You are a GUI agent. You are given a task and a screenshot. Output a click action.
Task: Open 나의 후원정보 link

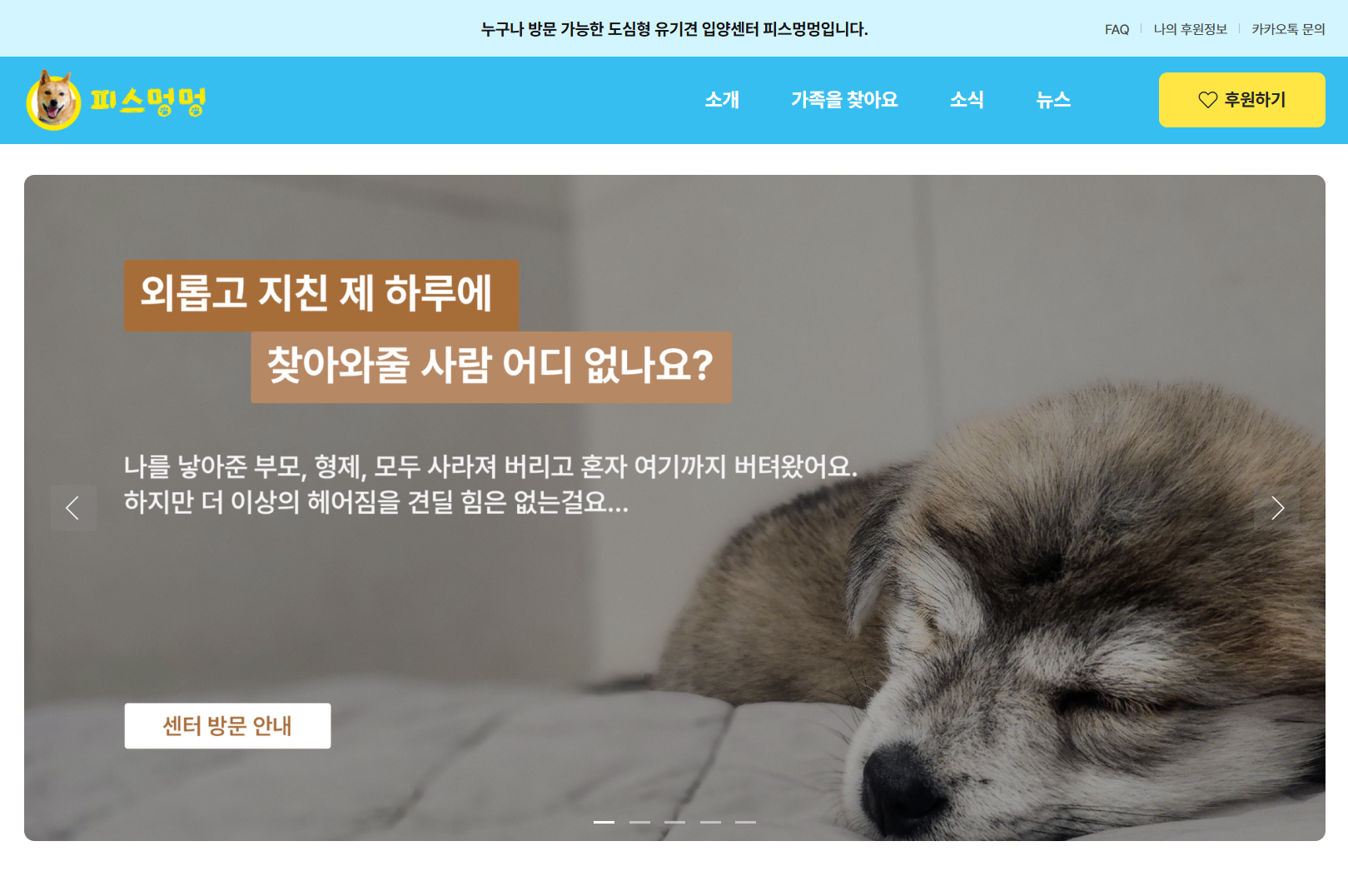(x=1190, y=29)
